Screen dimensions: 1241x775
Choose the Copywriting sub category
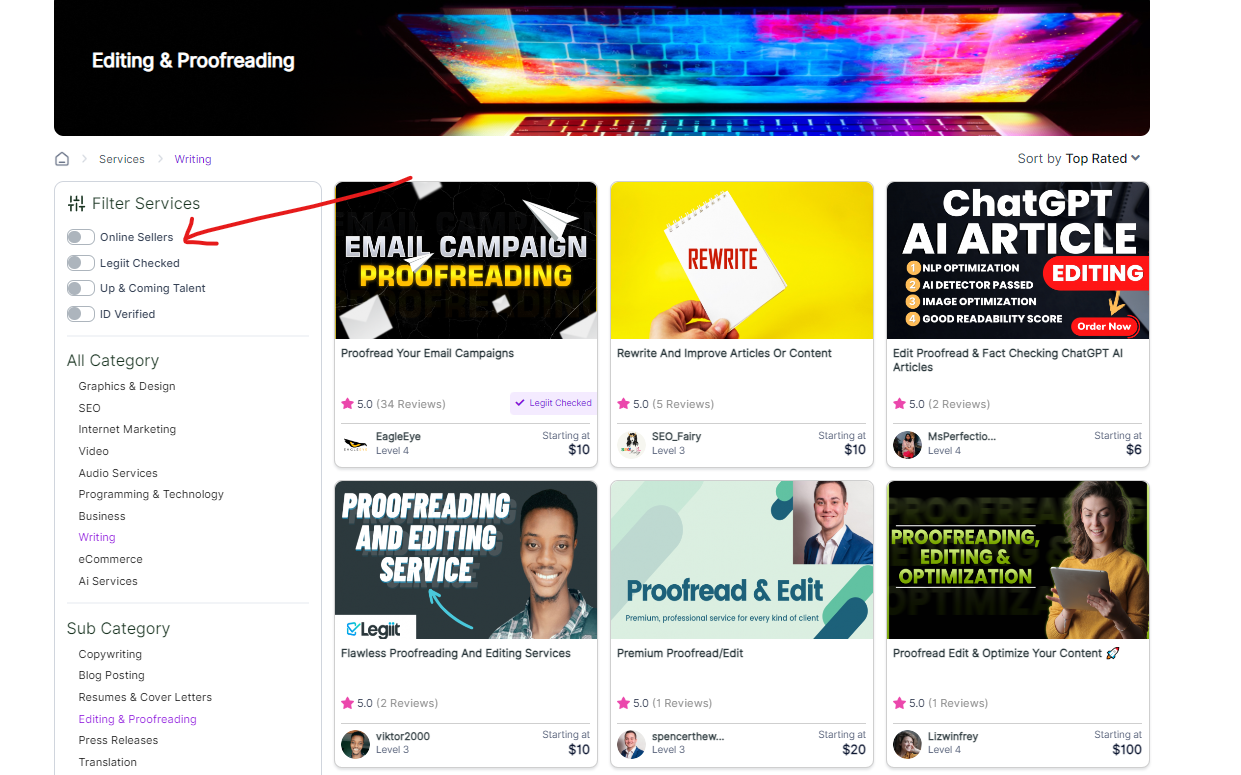(110, 654)
